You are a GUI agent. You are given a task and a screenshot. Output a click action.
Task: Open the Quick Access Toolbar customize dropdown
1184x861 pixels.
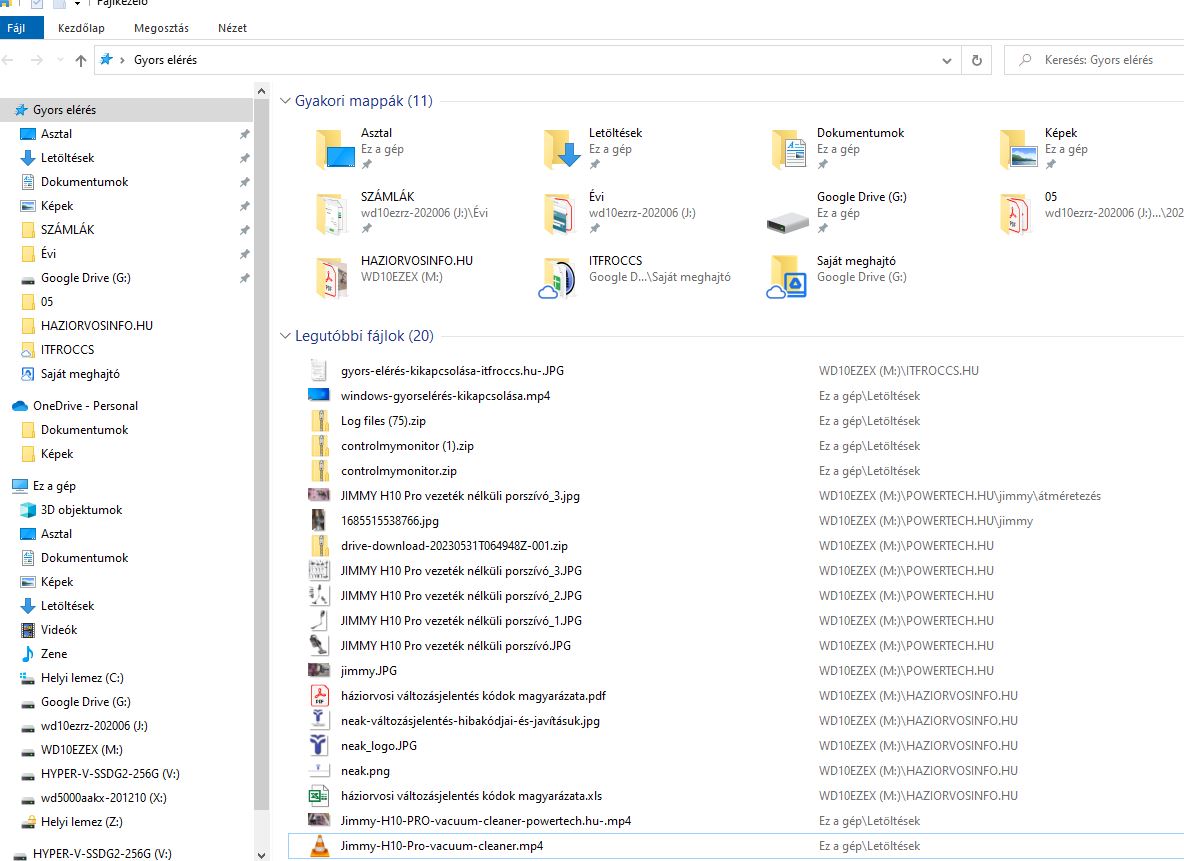[x=78, y=4]
